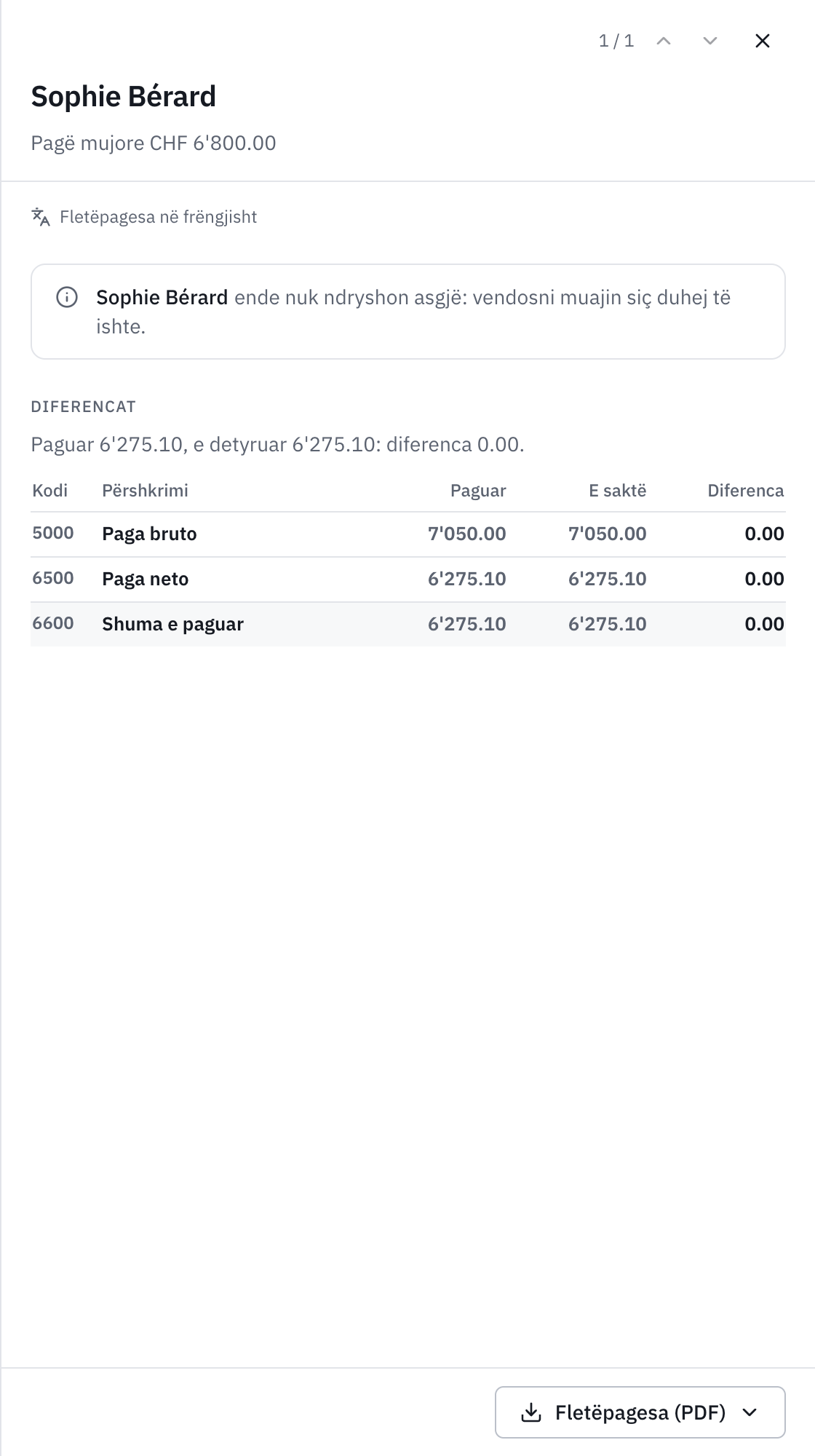Screen dimensions: 815x1456
Task: Click the E saktë amount in Paga neto row
Action: [x=608, y=579]
